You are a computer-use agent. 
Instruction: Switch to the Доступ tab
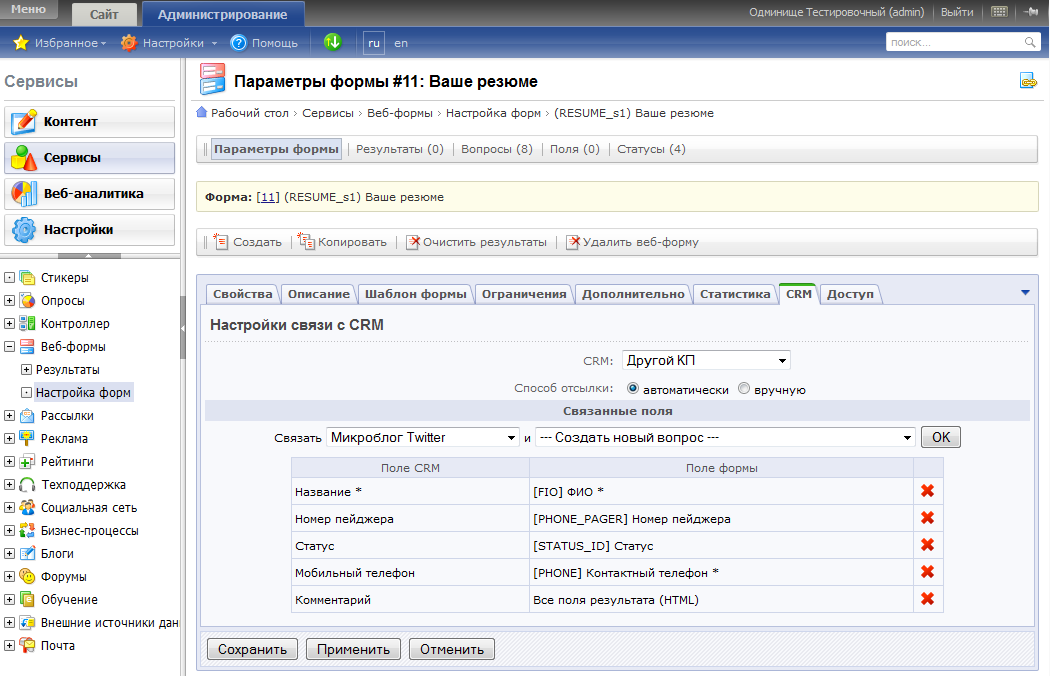point(850,294)
